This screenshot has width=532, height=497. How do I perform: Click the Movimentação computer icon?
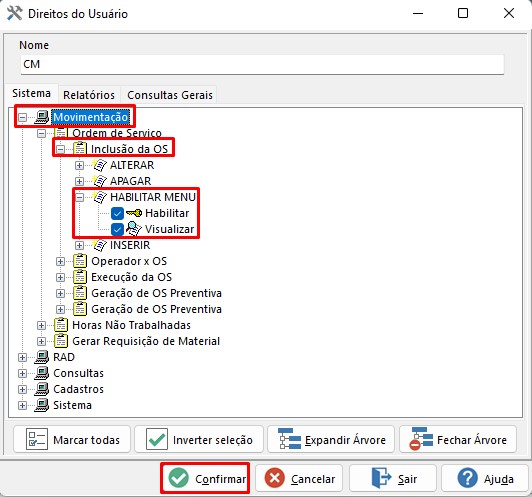click(41, 117)
